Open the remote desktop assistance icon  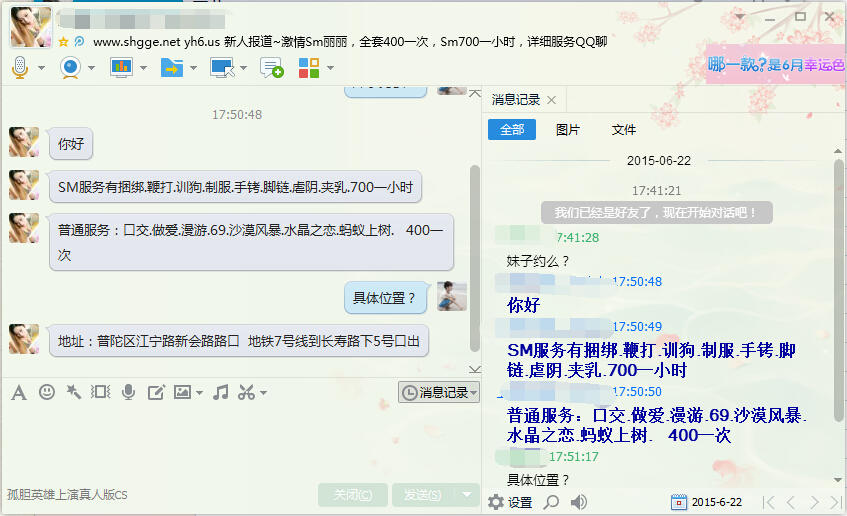pos(221,67)
